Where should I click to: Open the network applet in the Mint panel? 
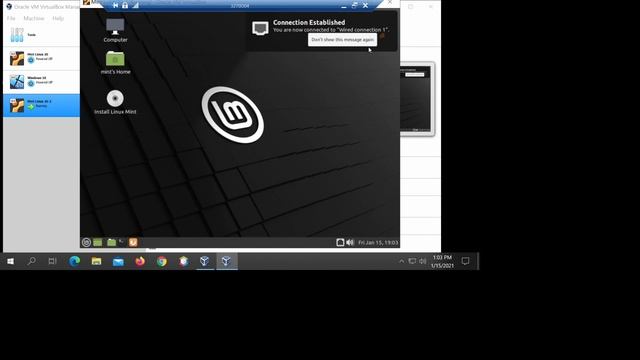tap(340, 242)
